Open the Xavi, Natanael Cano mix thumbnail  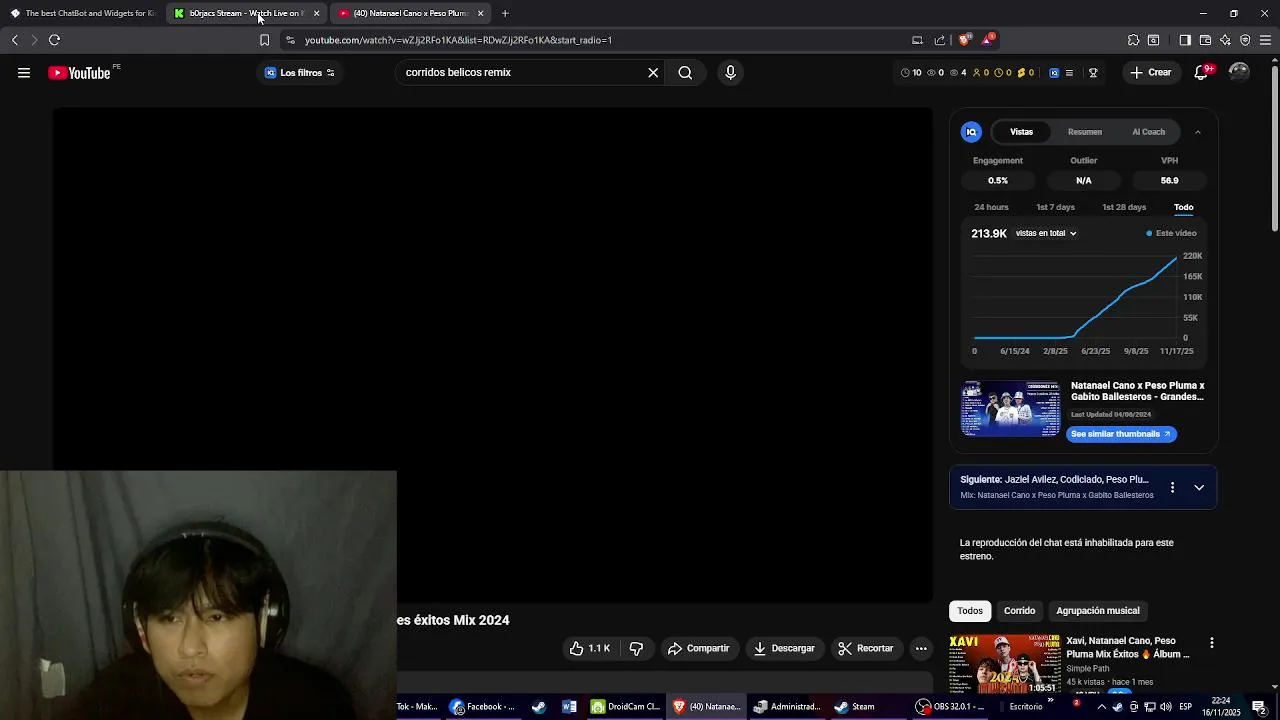click(1005, 664)
